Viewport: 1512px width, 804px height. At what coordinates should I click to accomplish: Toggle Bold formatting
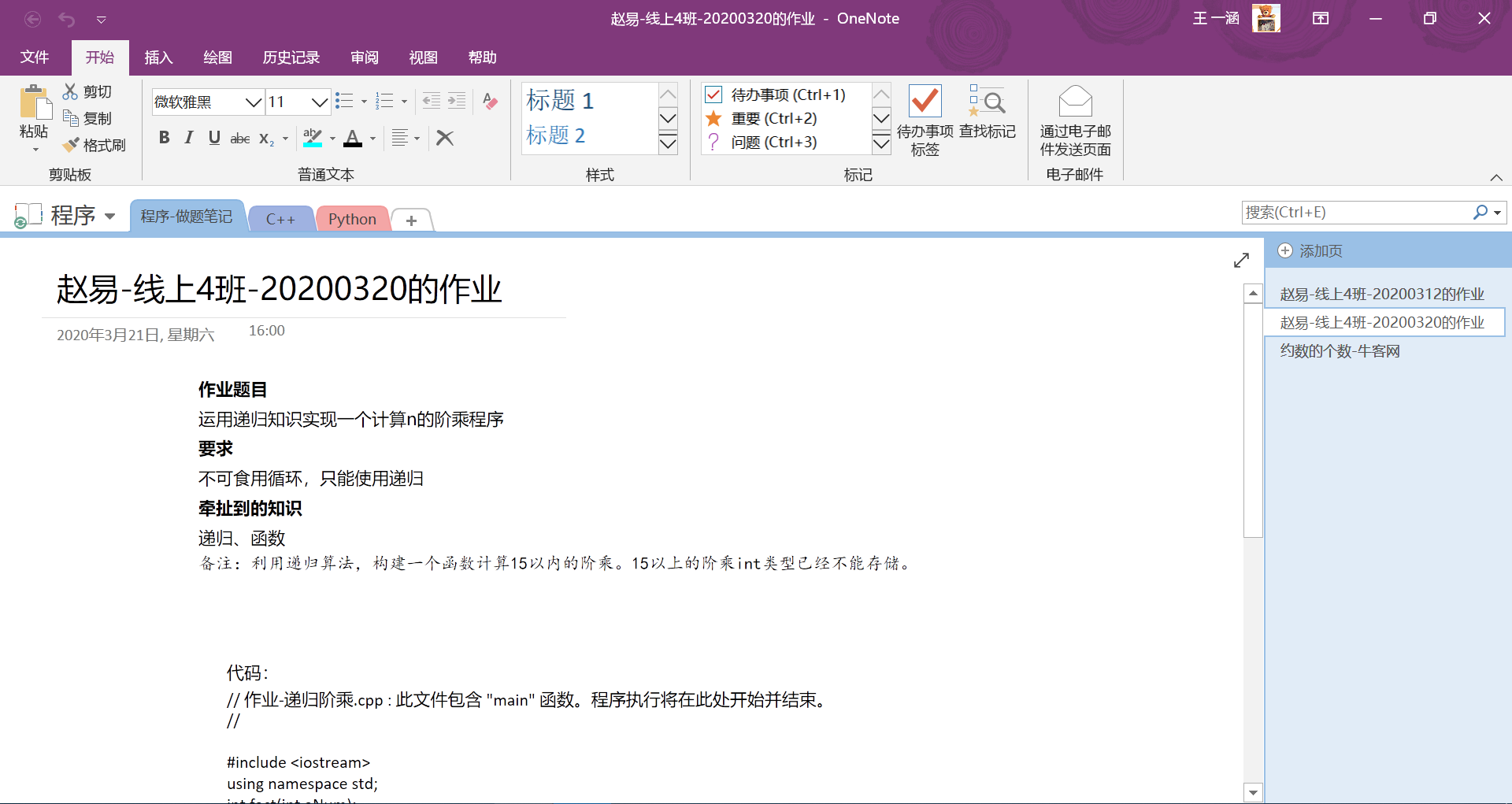point(164,138)
